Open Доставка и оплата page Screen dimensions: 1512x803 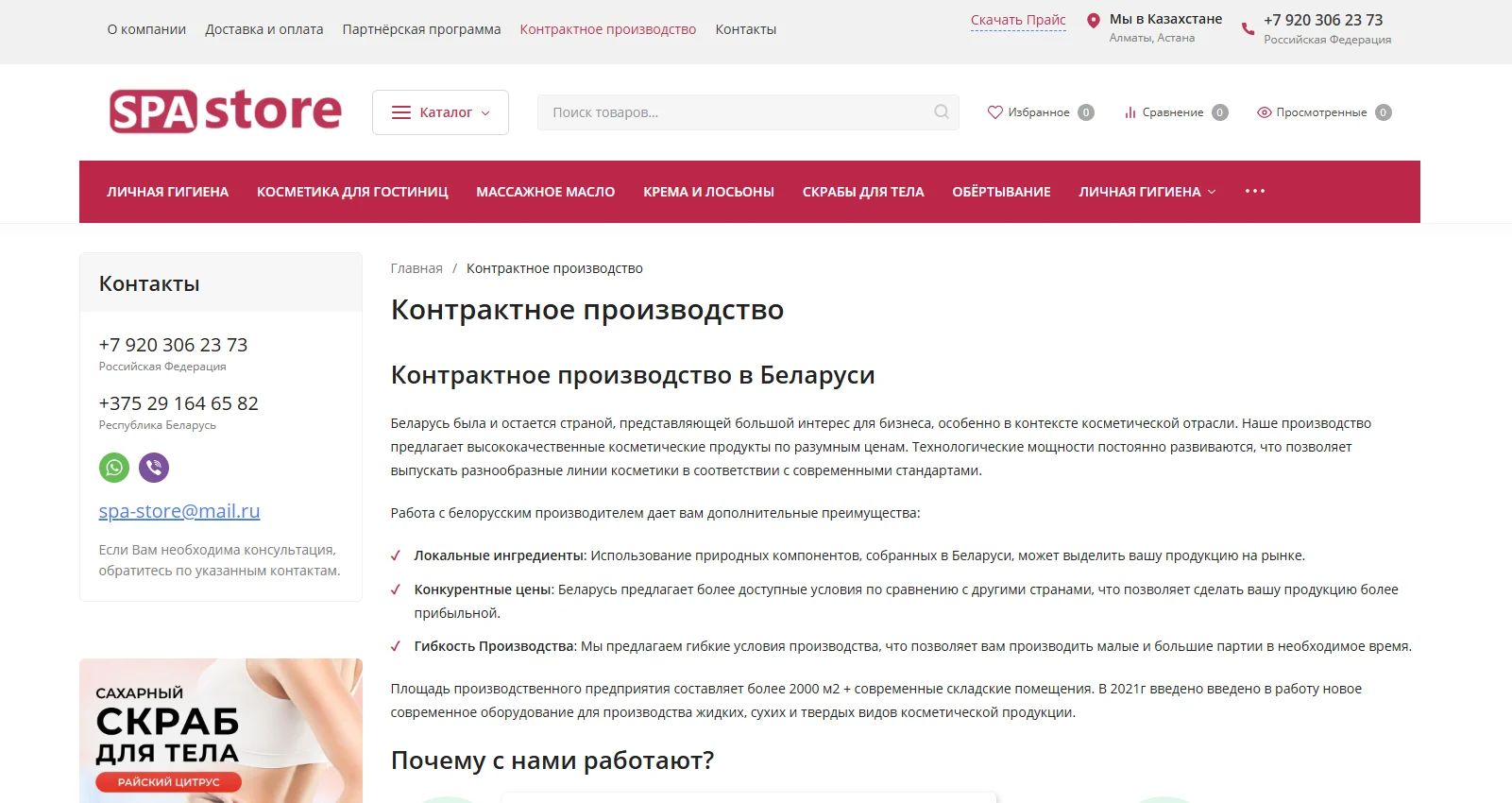pyautogui.click(x=264, y=29)
